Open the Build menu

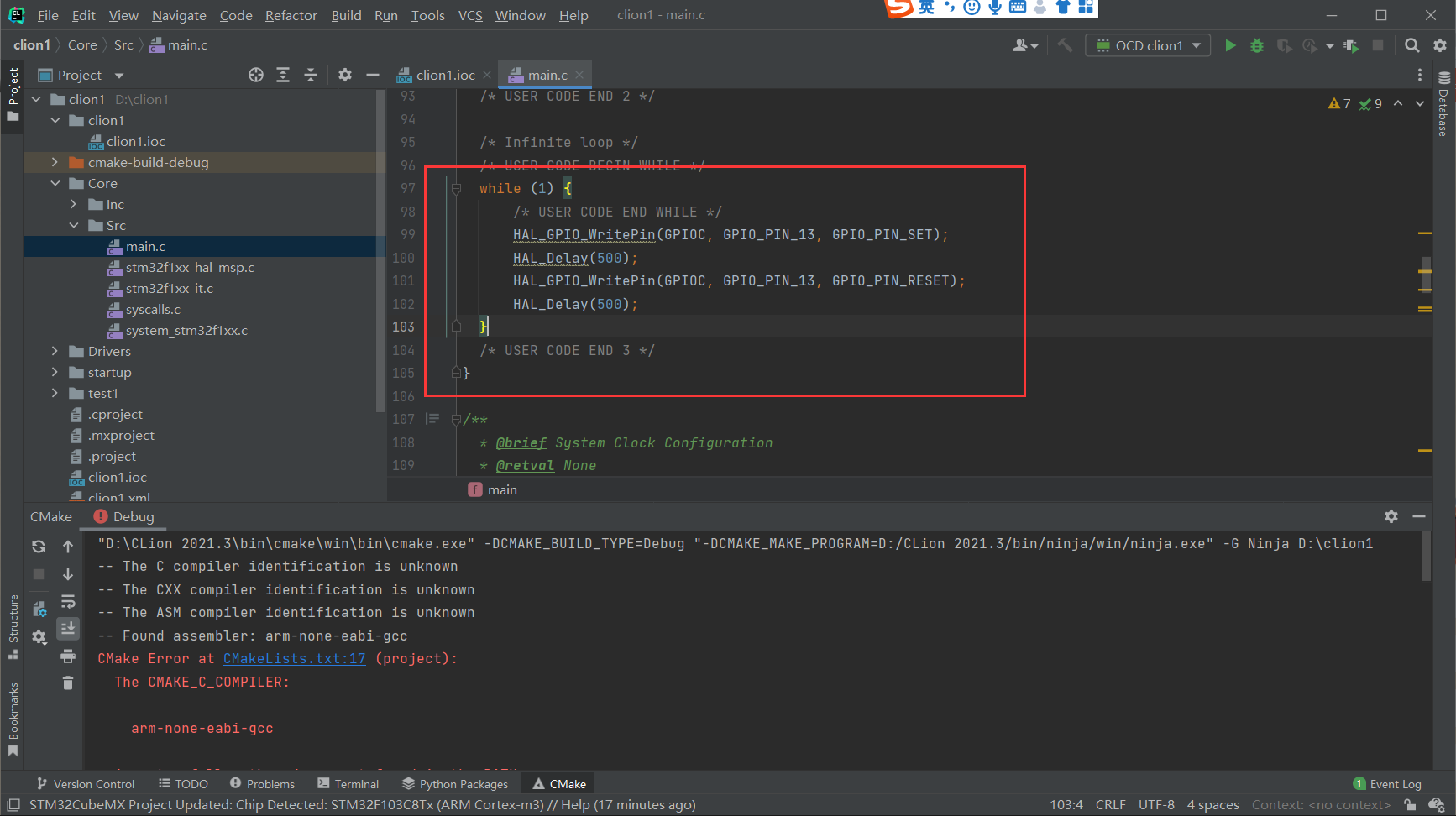[346, 15]
